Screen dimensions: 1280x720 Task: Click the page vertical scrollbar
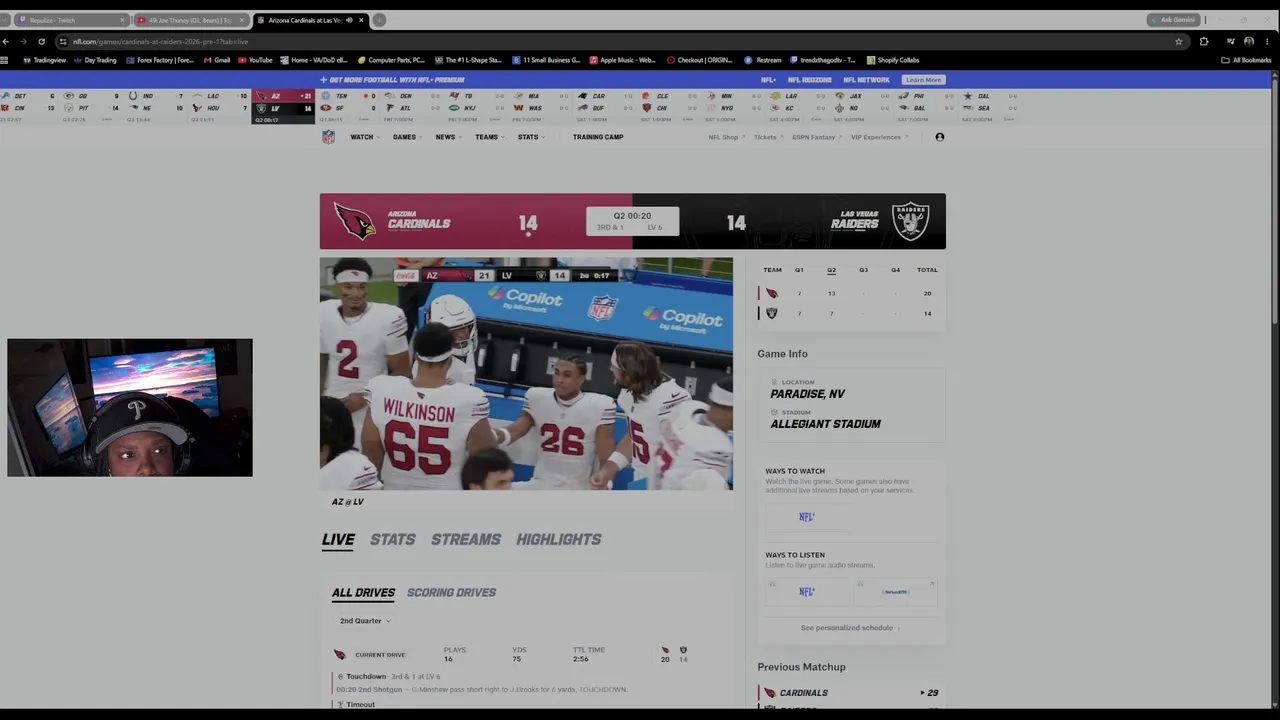tap(1275, 200)
